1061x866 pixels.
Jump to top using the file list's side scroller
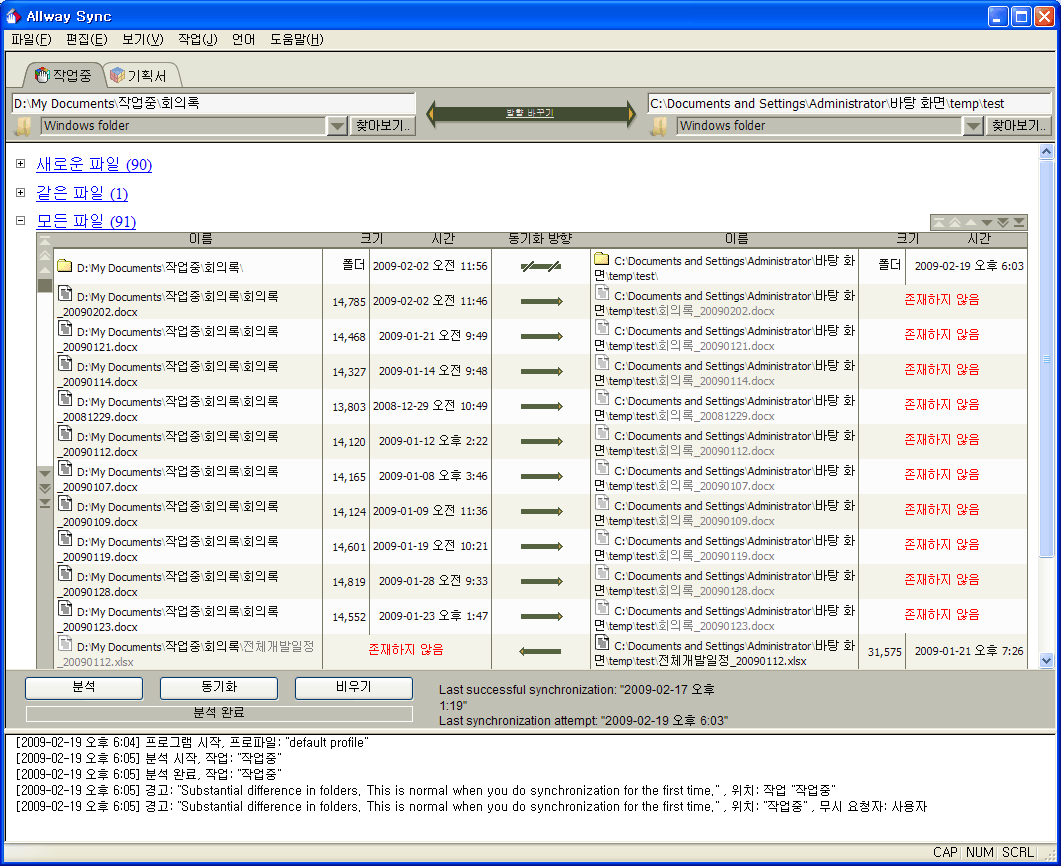click(x=45, y=240)
